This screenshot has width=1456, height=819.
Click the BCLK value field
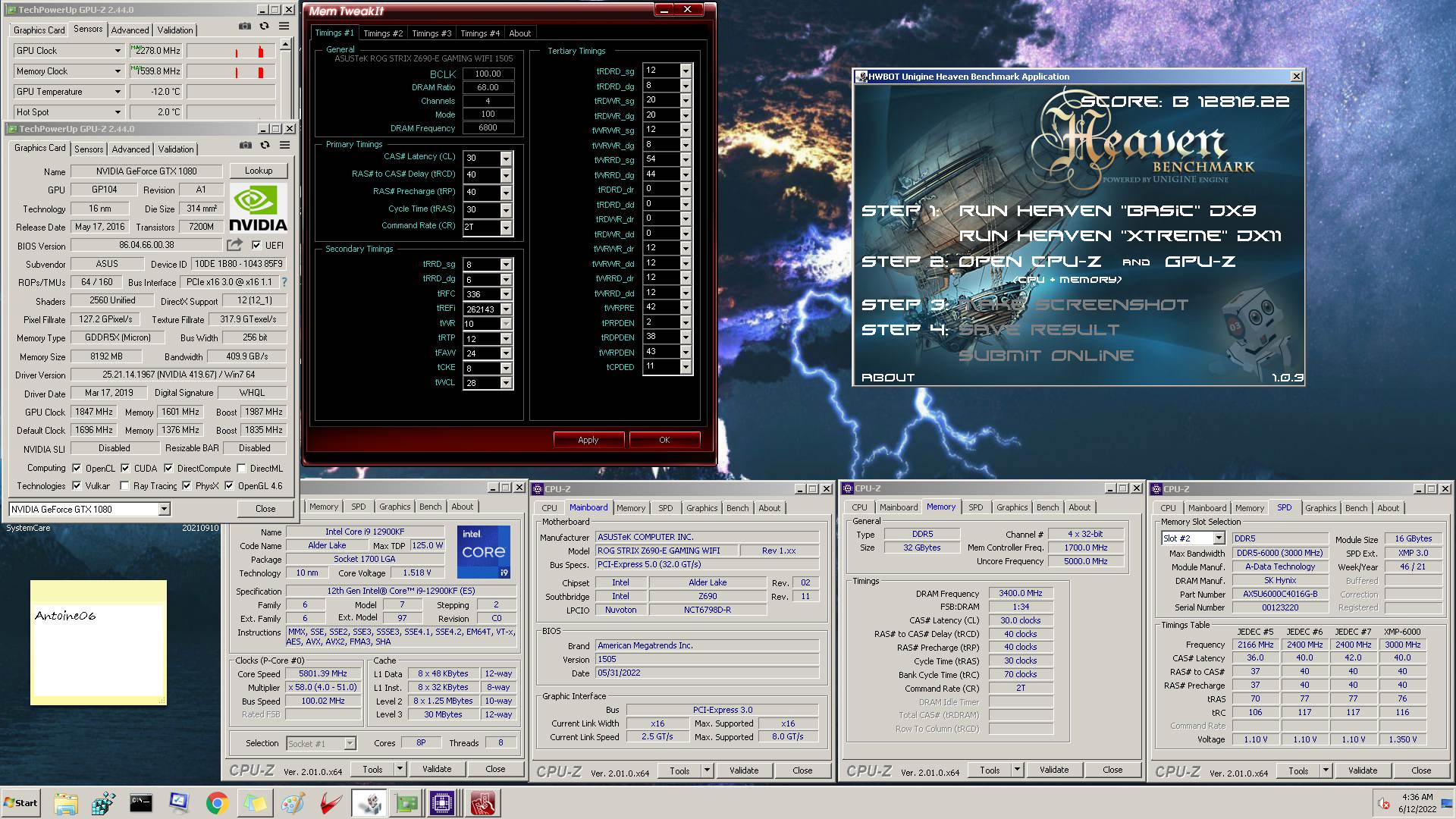tap(488, 74)
